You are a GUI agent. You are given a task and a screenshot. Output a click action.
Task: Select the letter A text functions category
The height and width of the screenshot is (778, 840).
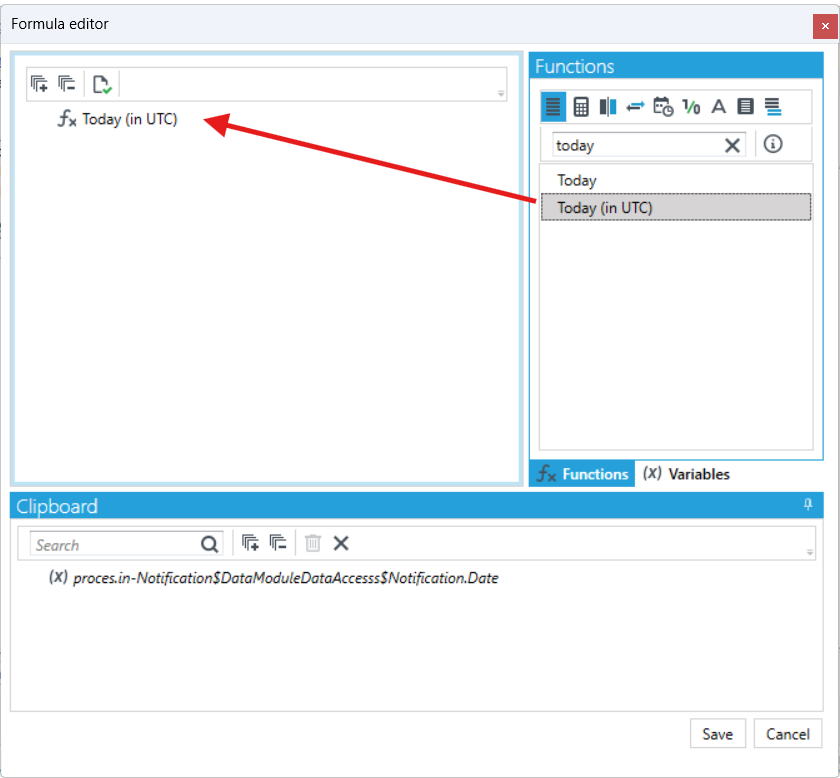coord(718,107)
